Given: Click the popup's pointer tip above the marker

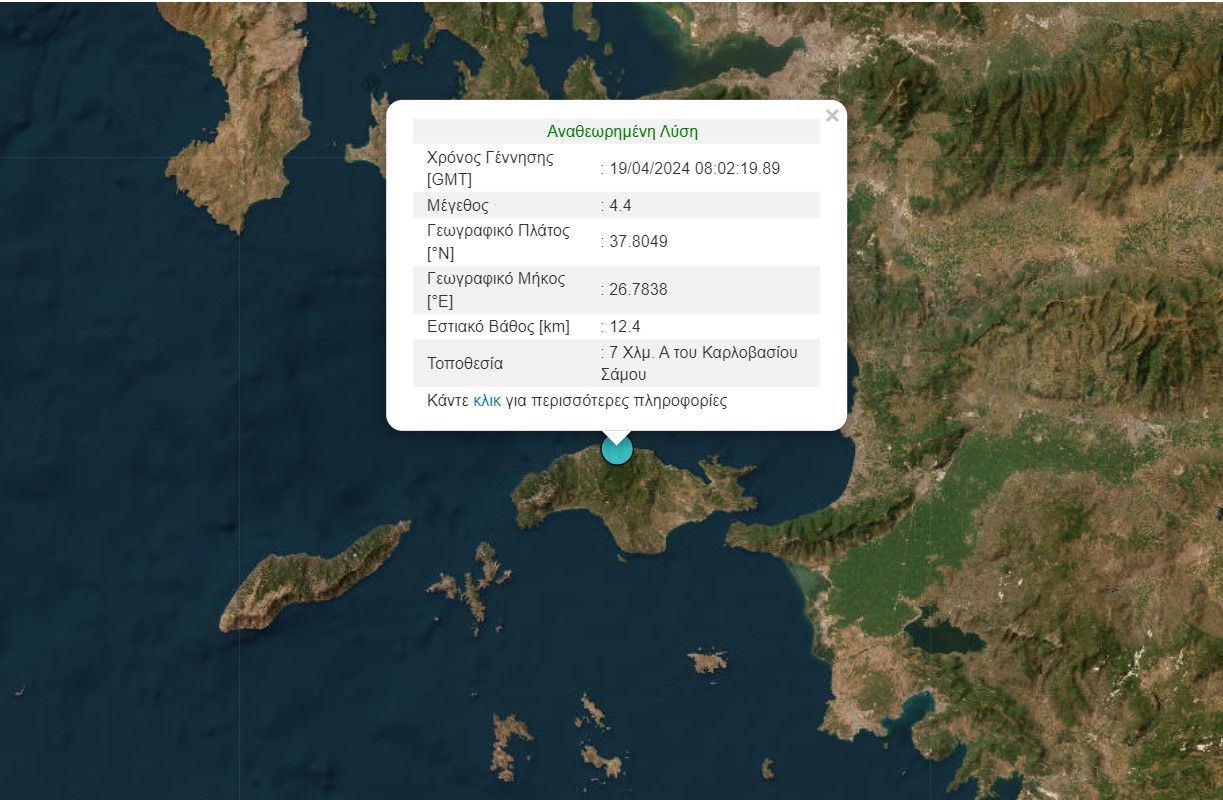Looking at the screenshot, I should [x=617, y=438].
